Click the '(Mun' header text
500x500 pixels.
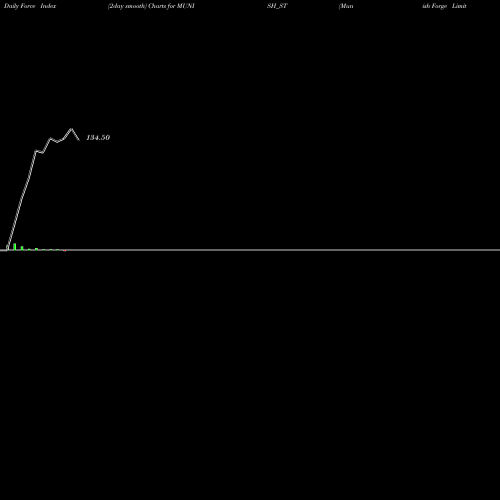(346, 6)
